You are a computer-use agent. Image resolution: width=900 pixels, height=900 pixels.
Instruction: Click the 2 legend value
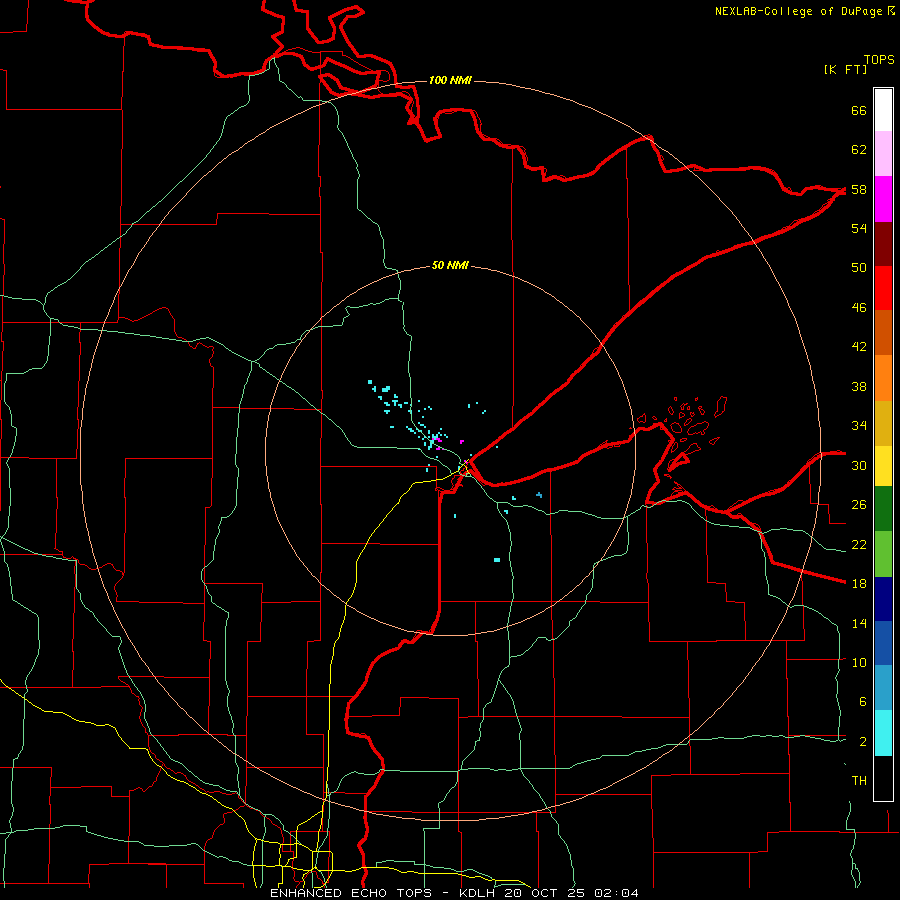863,742
